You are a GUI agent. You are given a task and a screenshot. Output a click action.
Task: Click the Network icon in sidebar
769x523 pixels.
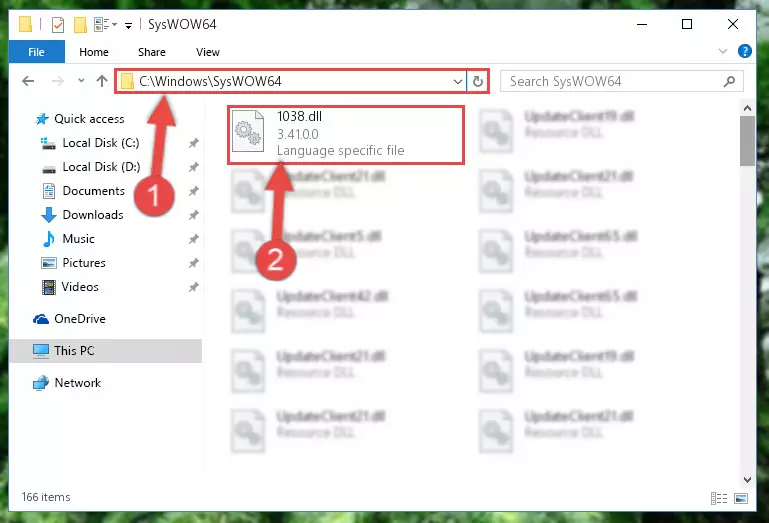click(41, 383)
